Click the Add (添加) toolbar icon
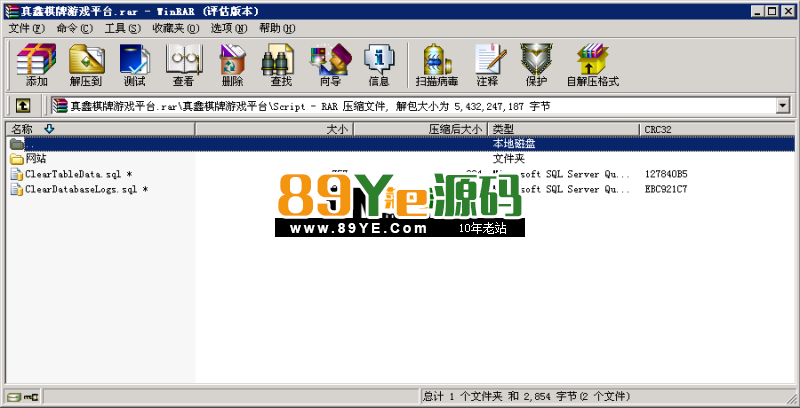 coord(36,65)
